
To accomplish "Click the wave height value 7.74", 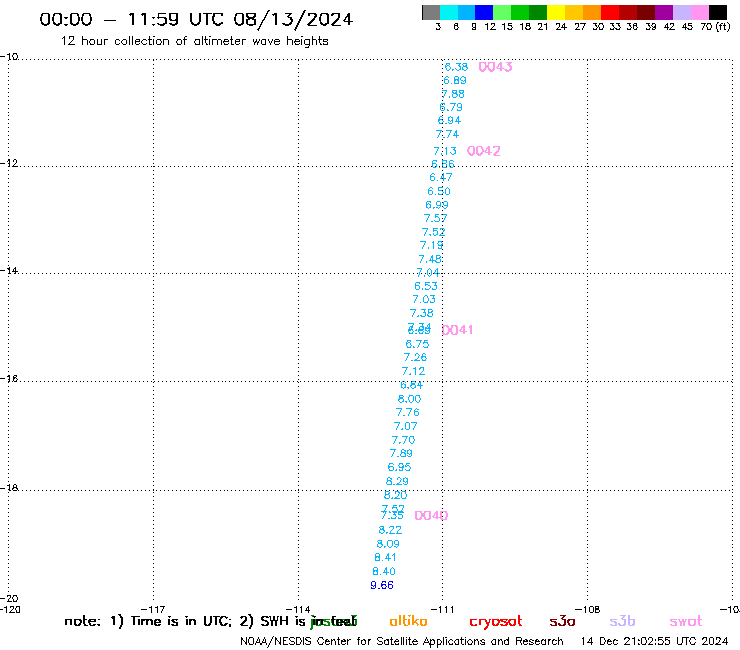I will pos(447,134).
